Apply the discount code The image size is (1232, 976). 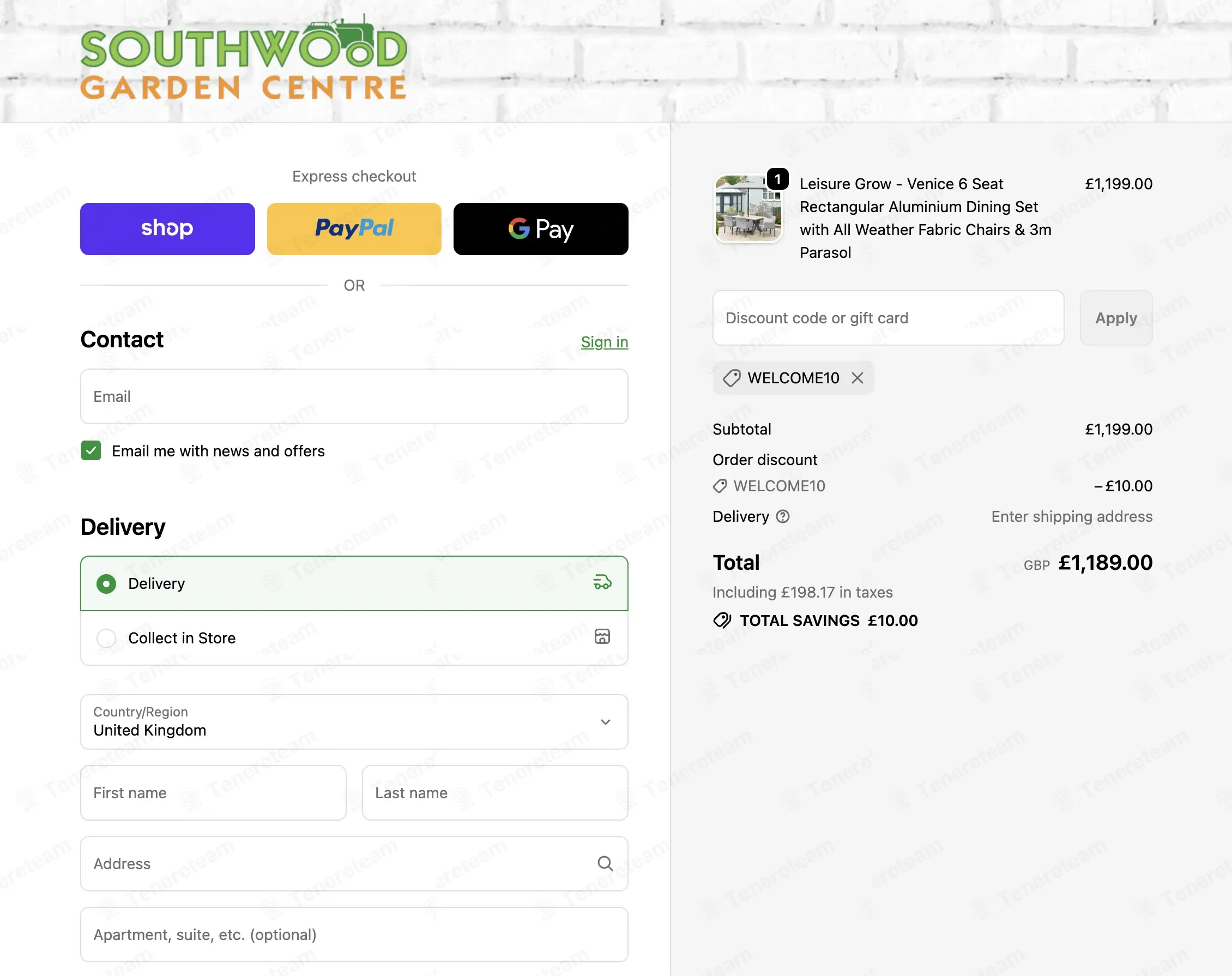click(1116, 318)
